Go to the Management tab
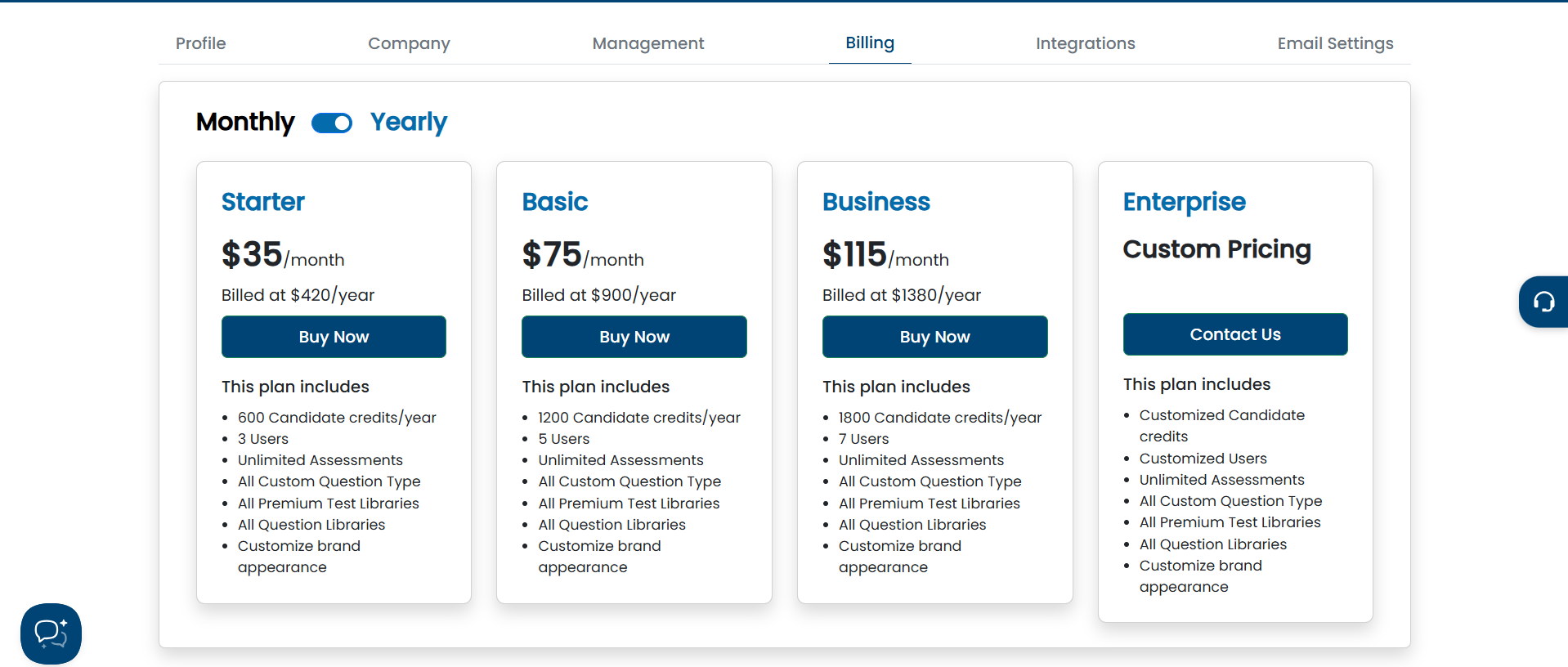The width and height of the screenshot is (1568, 667). pos(647,43)
